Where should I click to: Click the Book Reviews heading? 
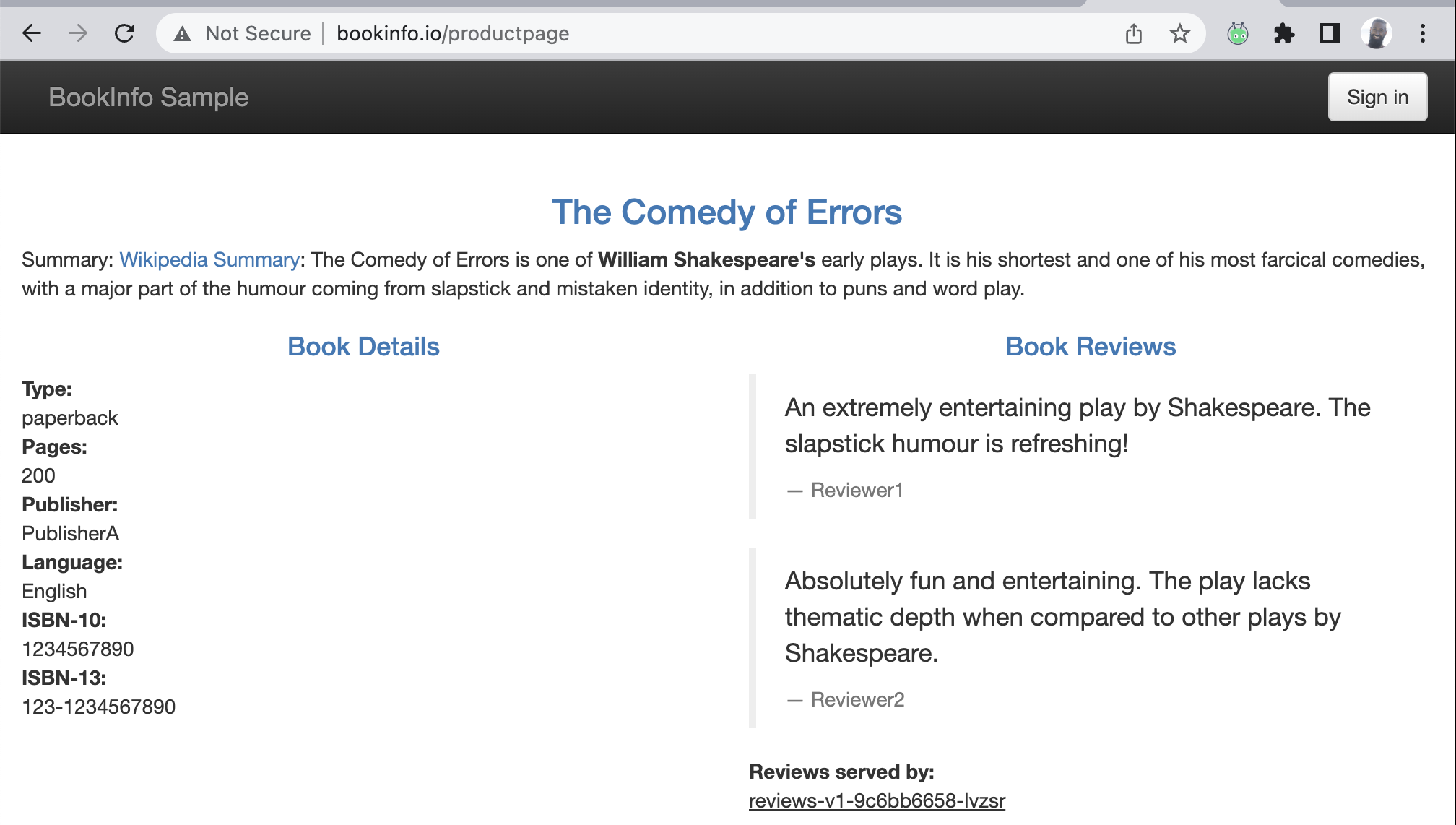point(1091,347)
